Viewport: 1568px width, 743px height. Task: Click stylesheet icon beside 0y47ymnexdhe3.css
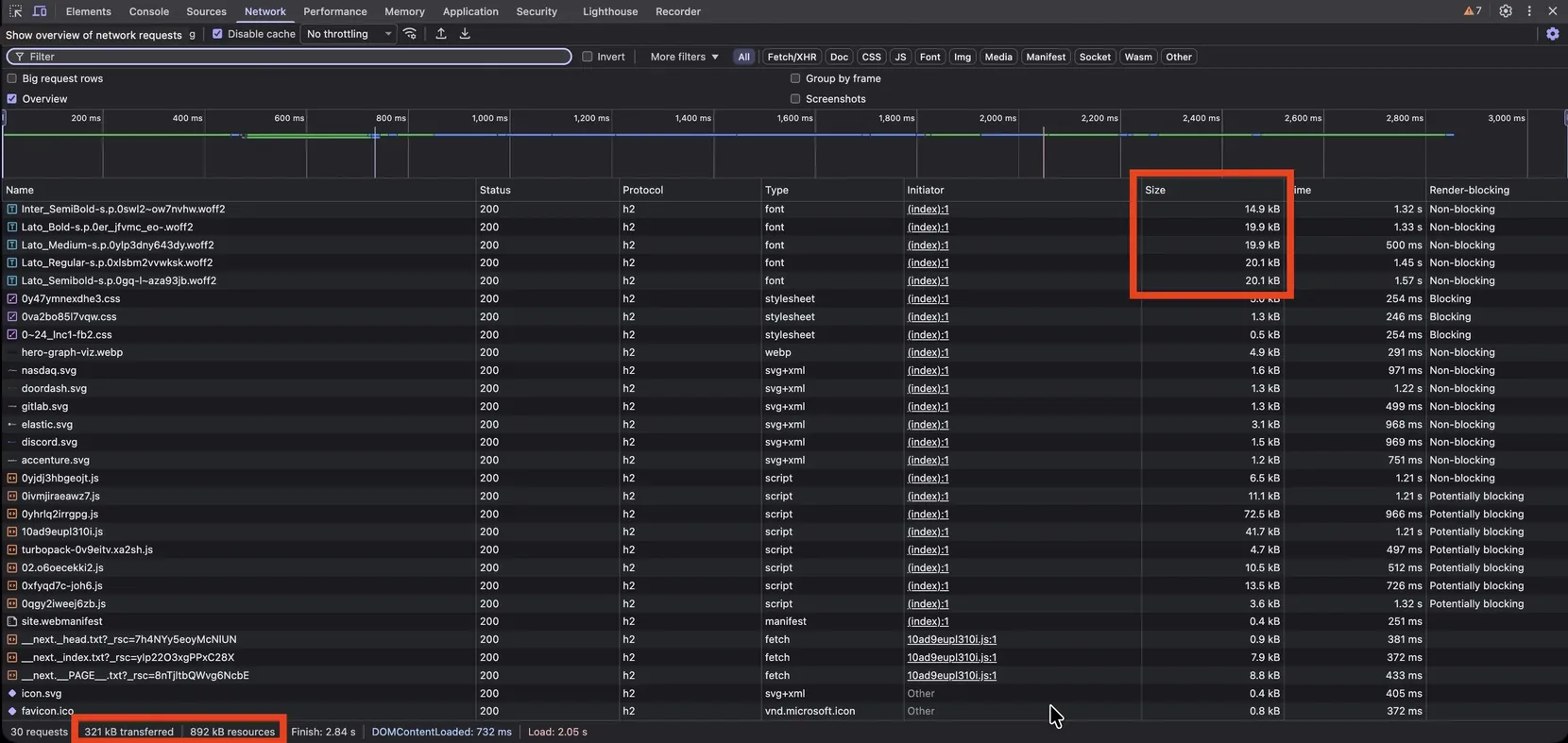(x=12, y=299)
